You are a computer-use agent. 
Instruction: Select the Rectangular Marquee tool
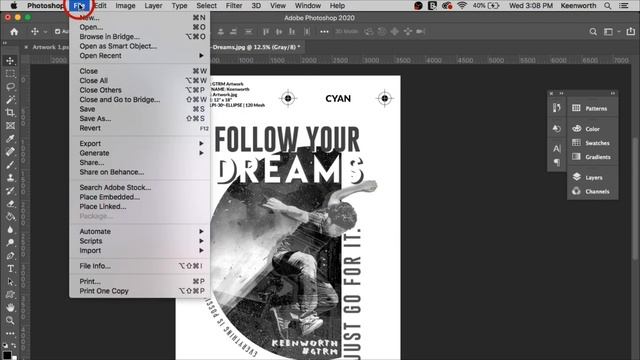(10, 74)
